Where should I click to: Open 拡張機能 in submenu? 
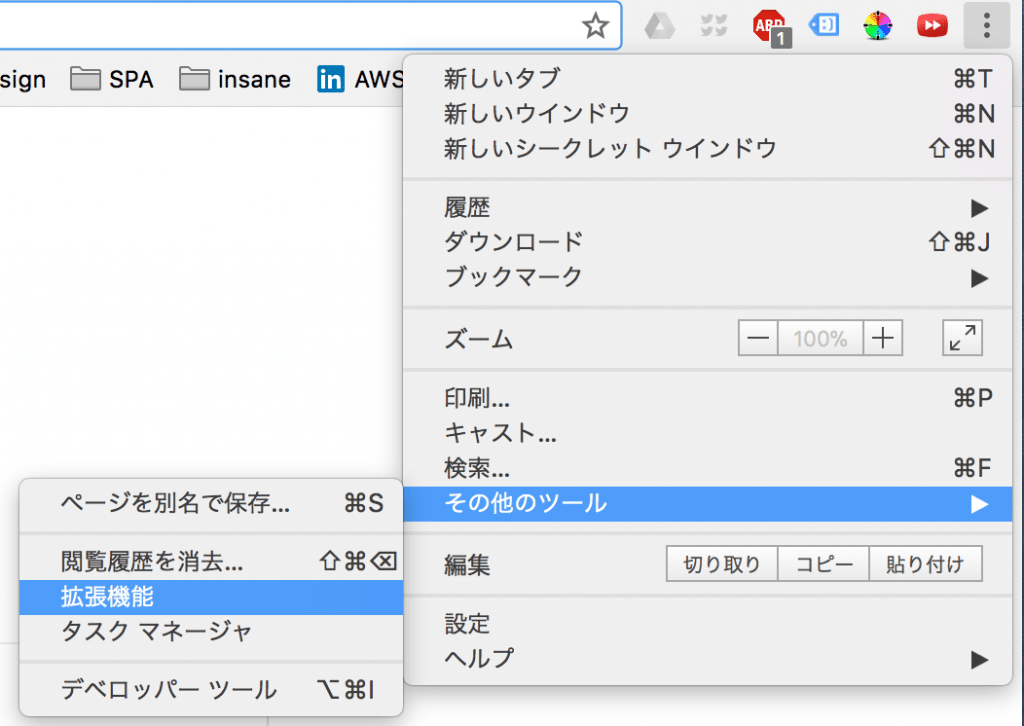point(211,597)
